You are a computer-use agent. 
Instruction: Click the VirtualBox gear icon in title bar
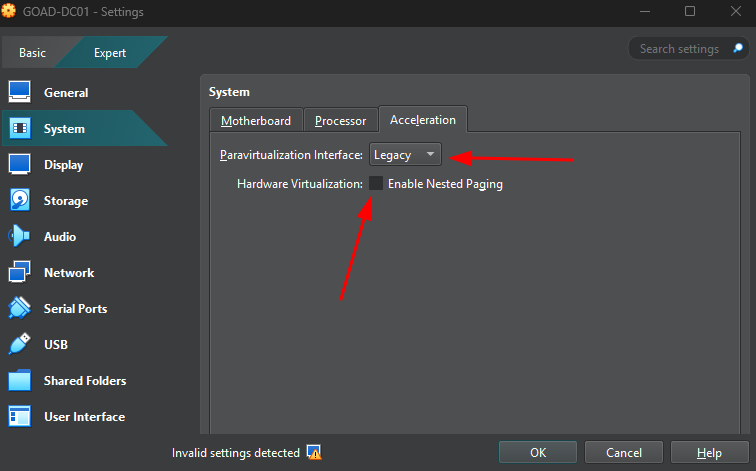click(x=8, y=11)
